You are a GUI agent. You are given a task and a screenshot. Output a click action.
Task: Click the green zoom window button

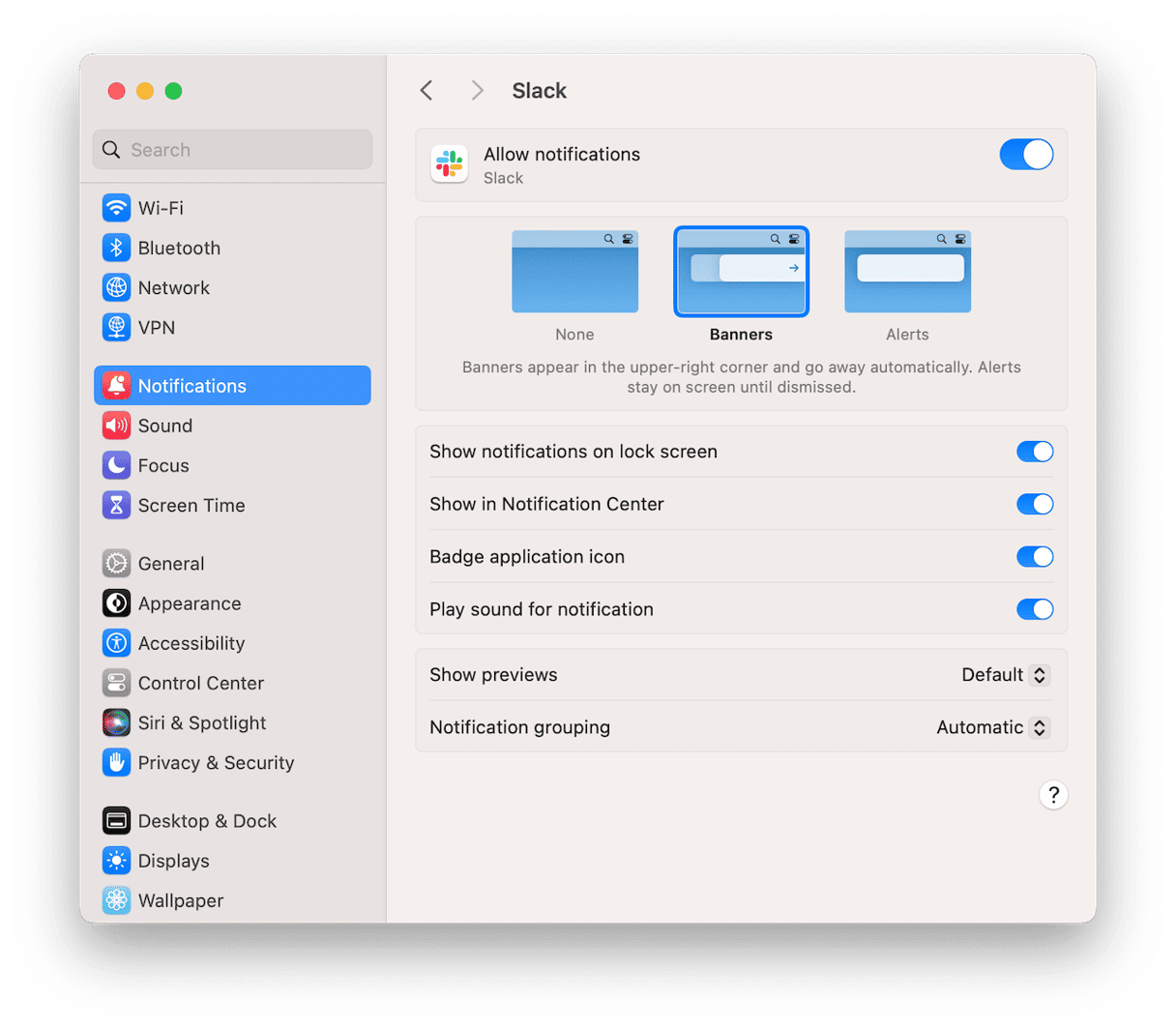pos(174,91)
